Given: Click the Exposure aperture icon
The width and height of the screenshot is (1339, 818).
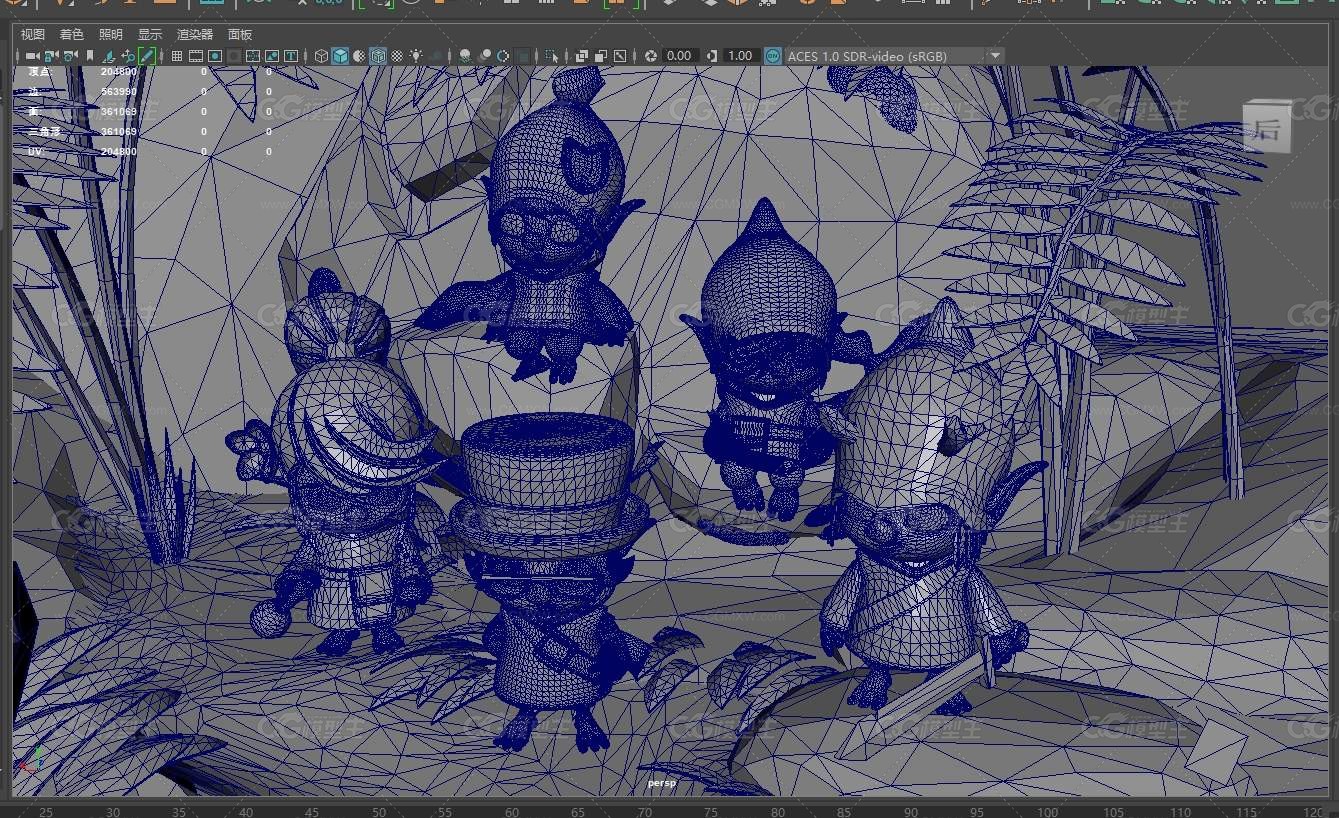Looking at the screenshot, I should pos(651,56).
